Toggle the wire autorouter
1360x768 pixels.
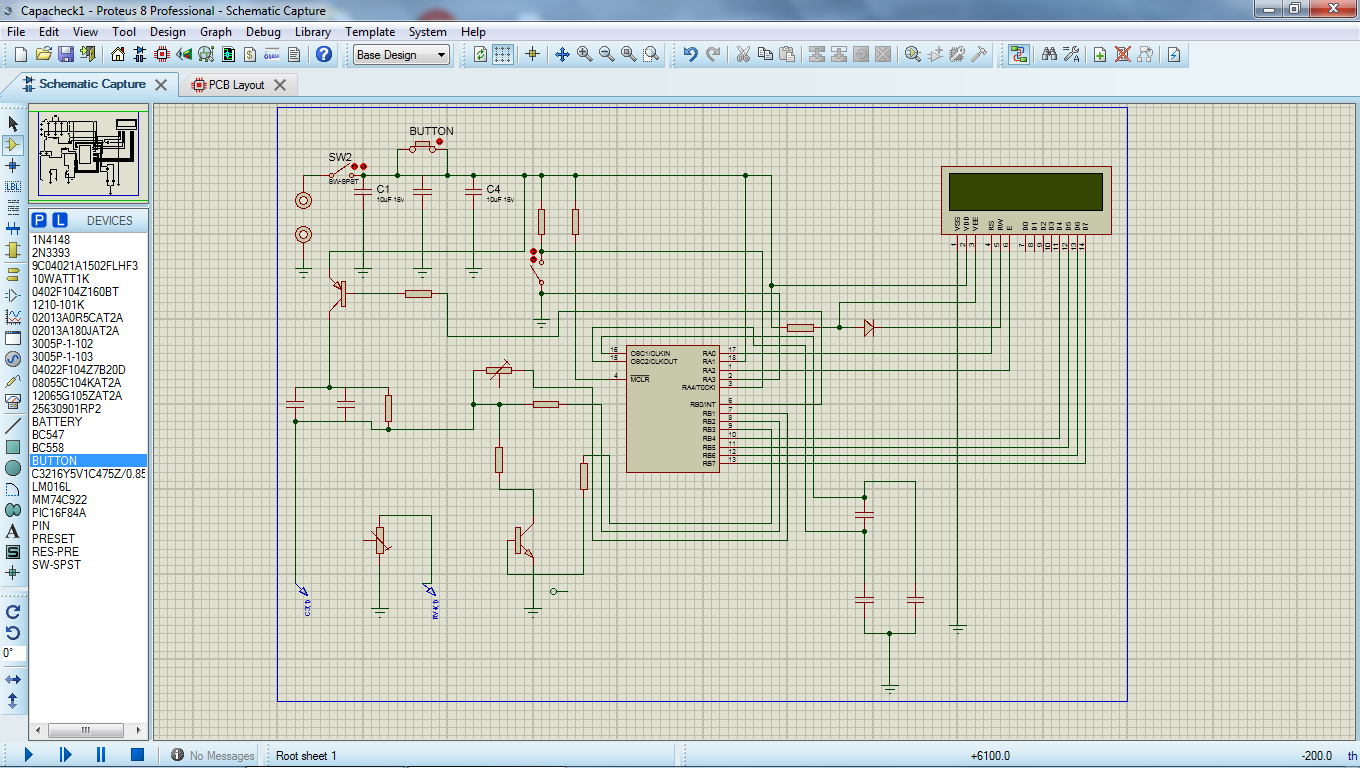coord(1019,54)
